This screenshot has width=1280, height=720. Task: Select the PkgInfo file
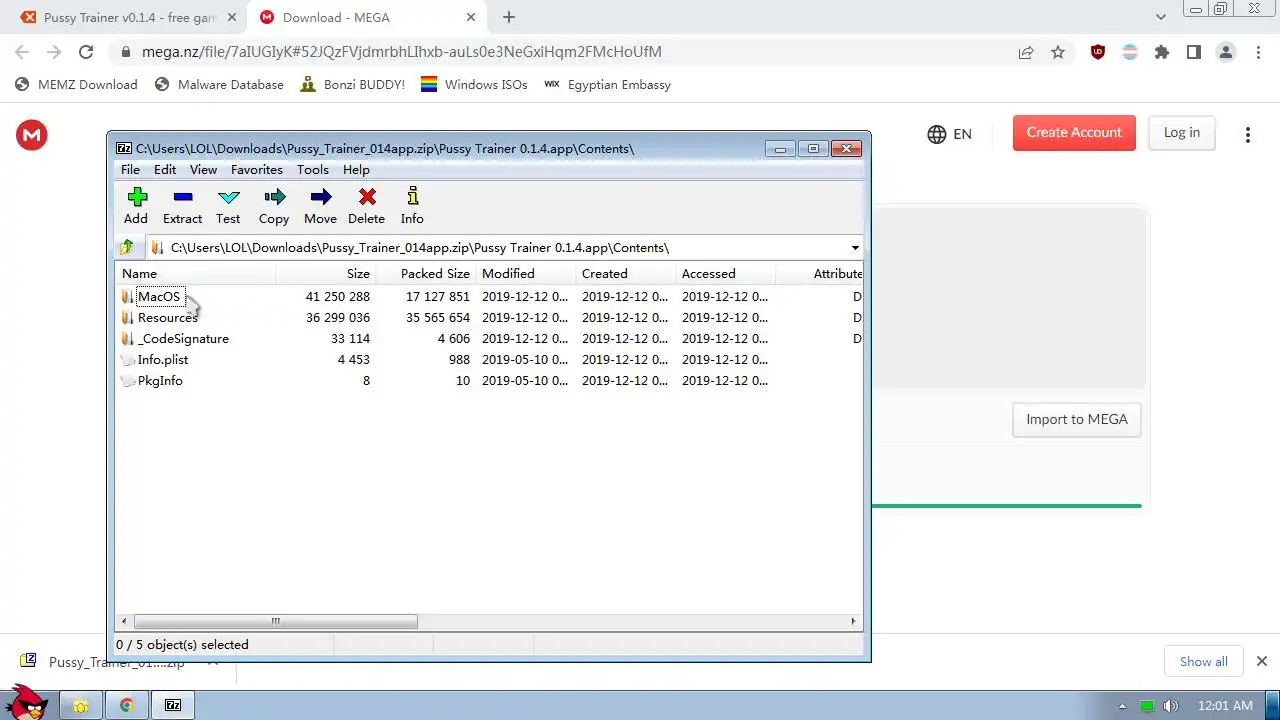click(160, 381)
